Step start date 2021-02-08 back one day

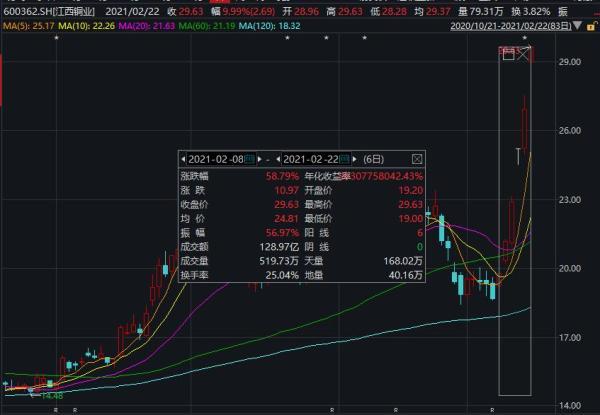183,159
